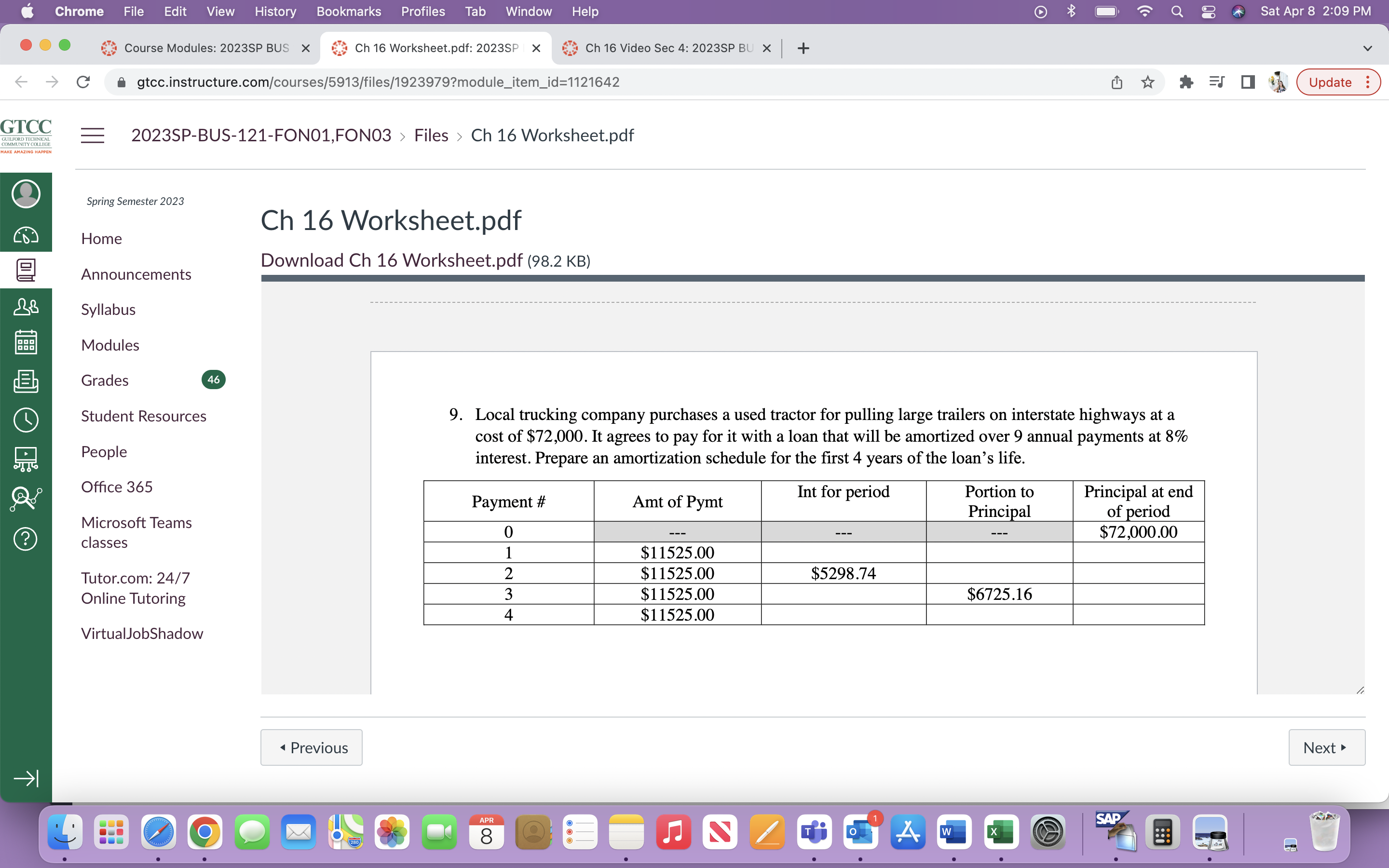
Task: Click the Grades link in course menu
Action: [105, 380]
